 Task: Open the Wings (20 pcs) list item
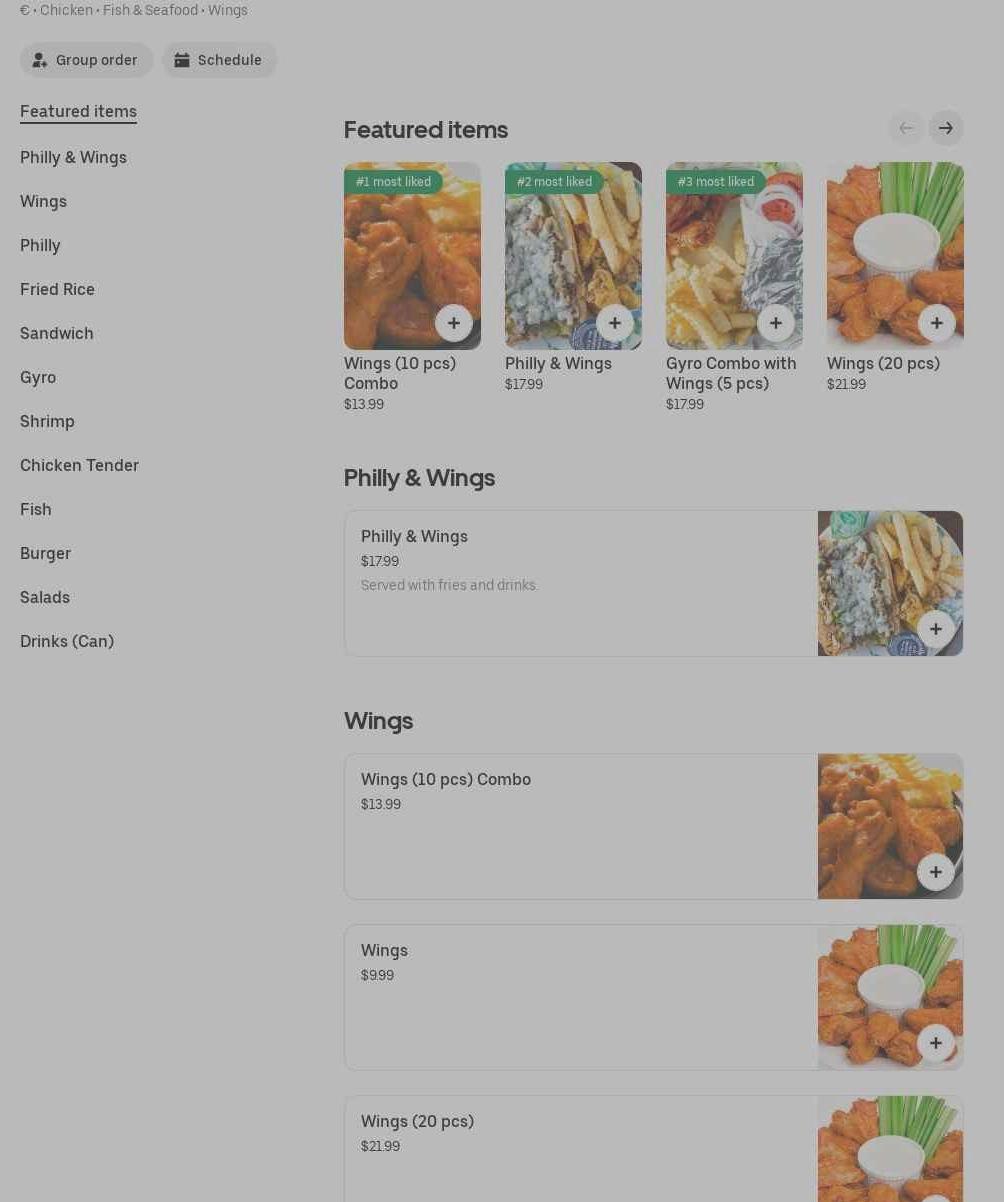point(654,1149)
